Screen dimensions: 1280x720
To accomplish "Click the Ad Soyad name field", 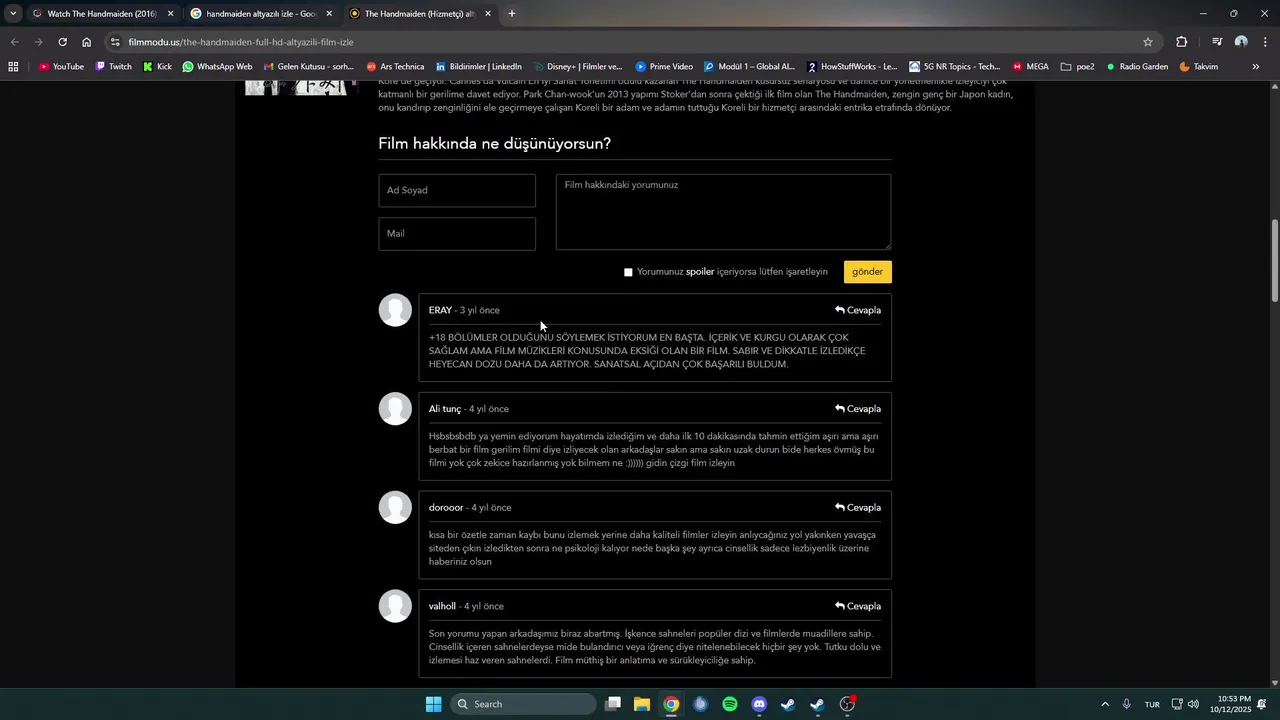I will [x=457, y=190].
